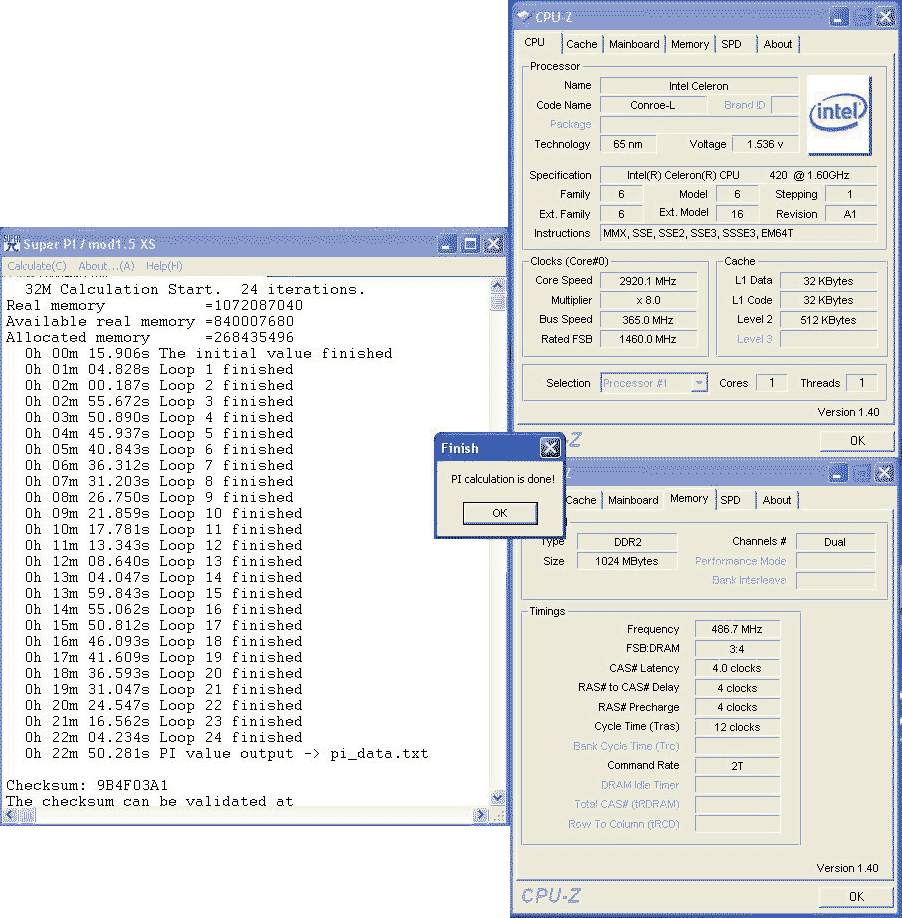Viewport: 902px width, 918px height.
Task: Click the Multiplier x 8.0 value
Action: (648, 300)
